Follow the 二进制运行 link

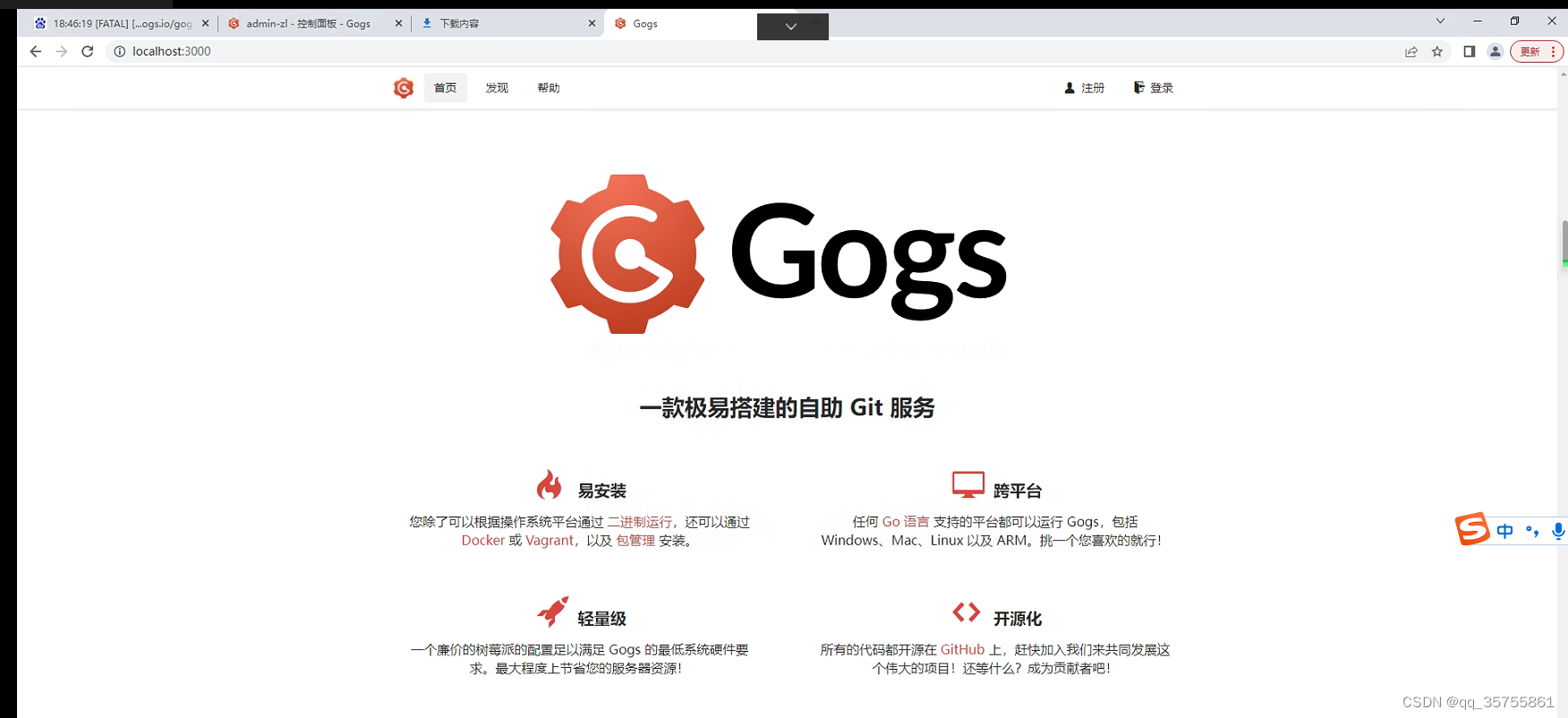pyautogui.click(x=639, y=522)
